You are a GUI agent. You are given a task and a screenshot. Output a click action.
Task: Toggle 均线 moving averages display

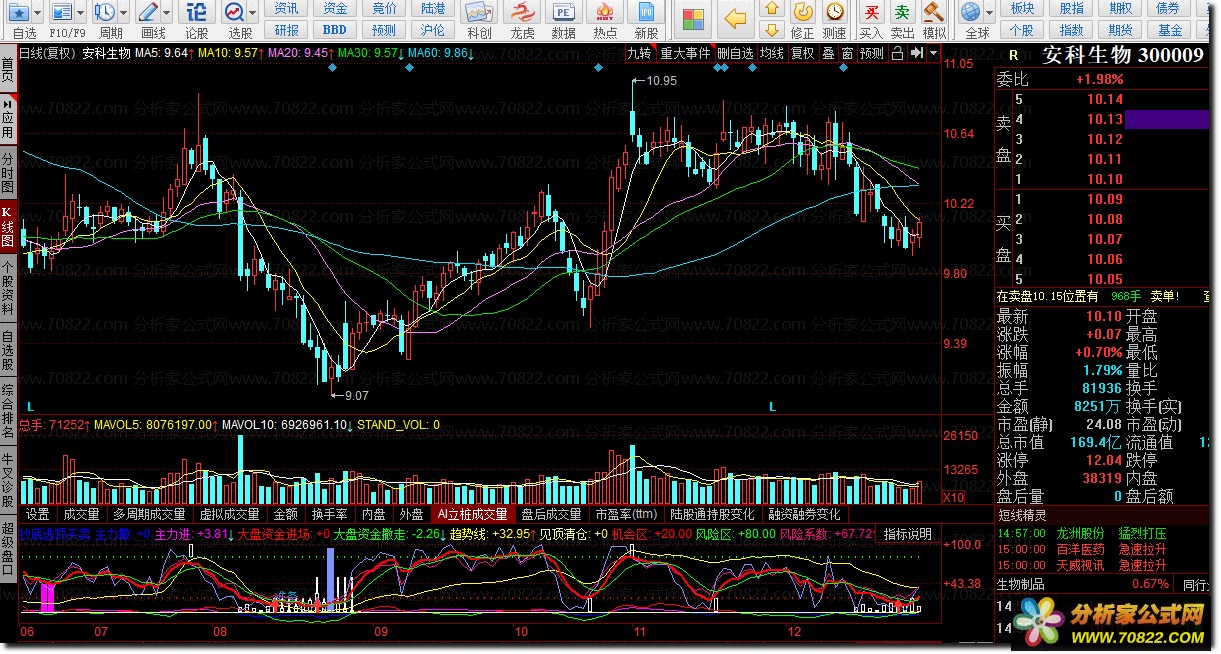click(771, 53)
